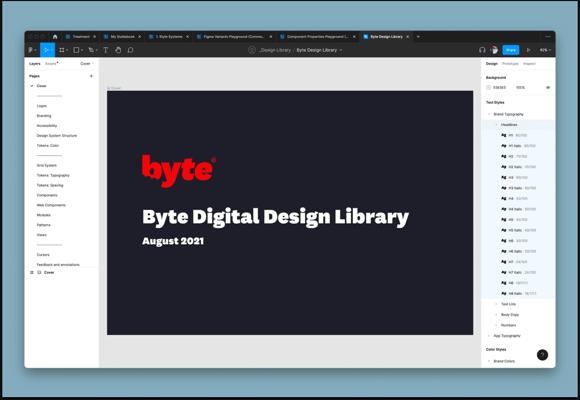Select the Move tool
Screen dimensions: 580x400
tap(47, 50)
